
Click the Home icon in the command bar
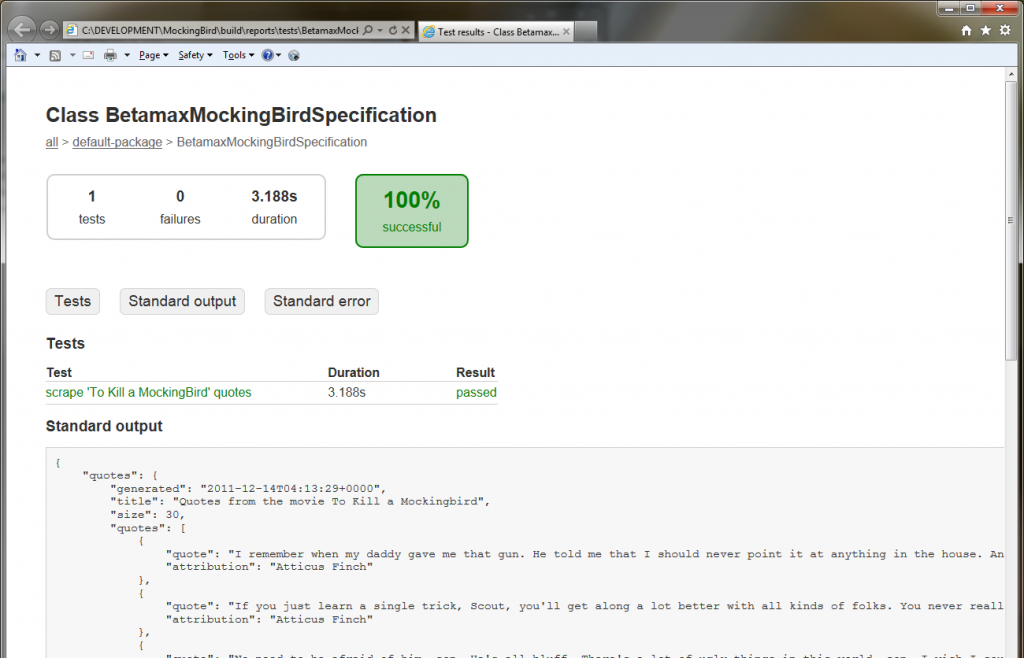point(20,55)
